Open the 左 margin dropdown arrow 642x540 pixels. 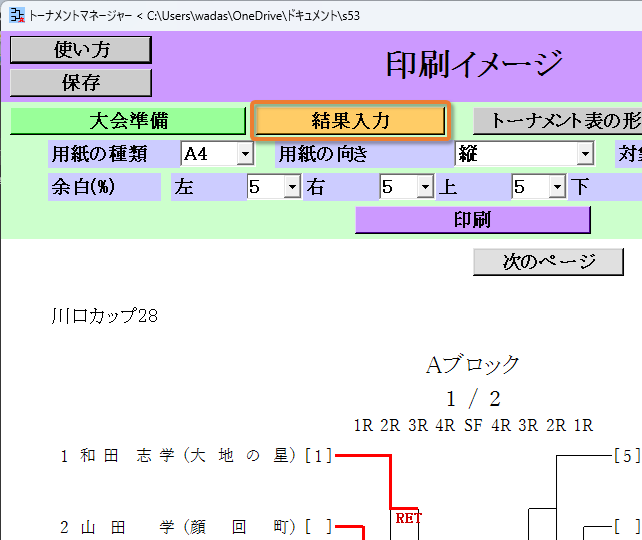click(x=292, y=187)
